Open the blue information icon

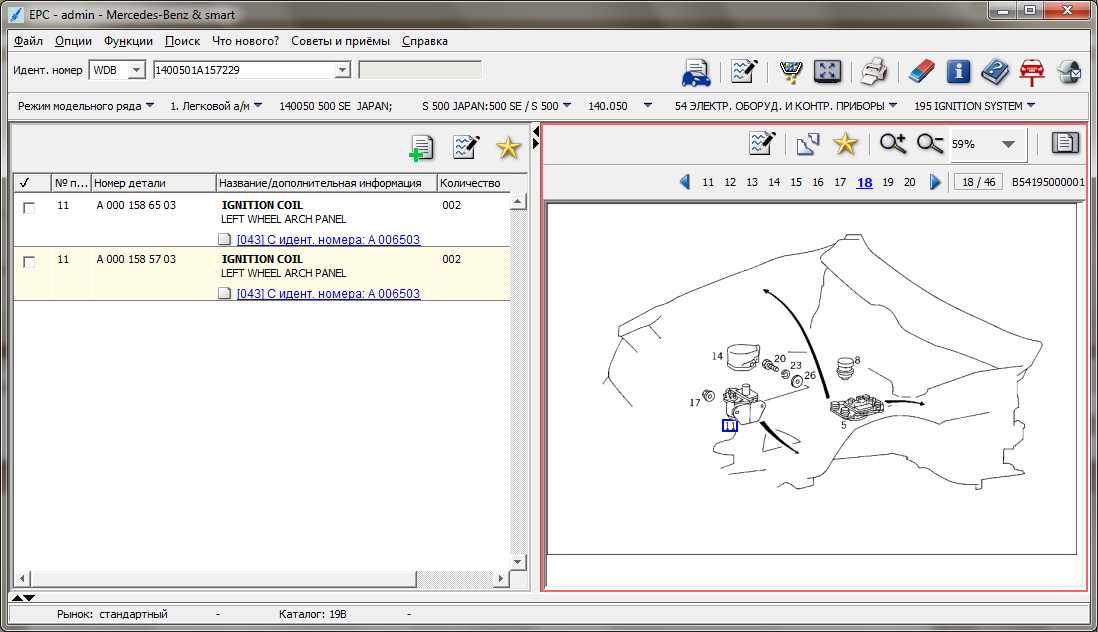(x=958, y=71)
